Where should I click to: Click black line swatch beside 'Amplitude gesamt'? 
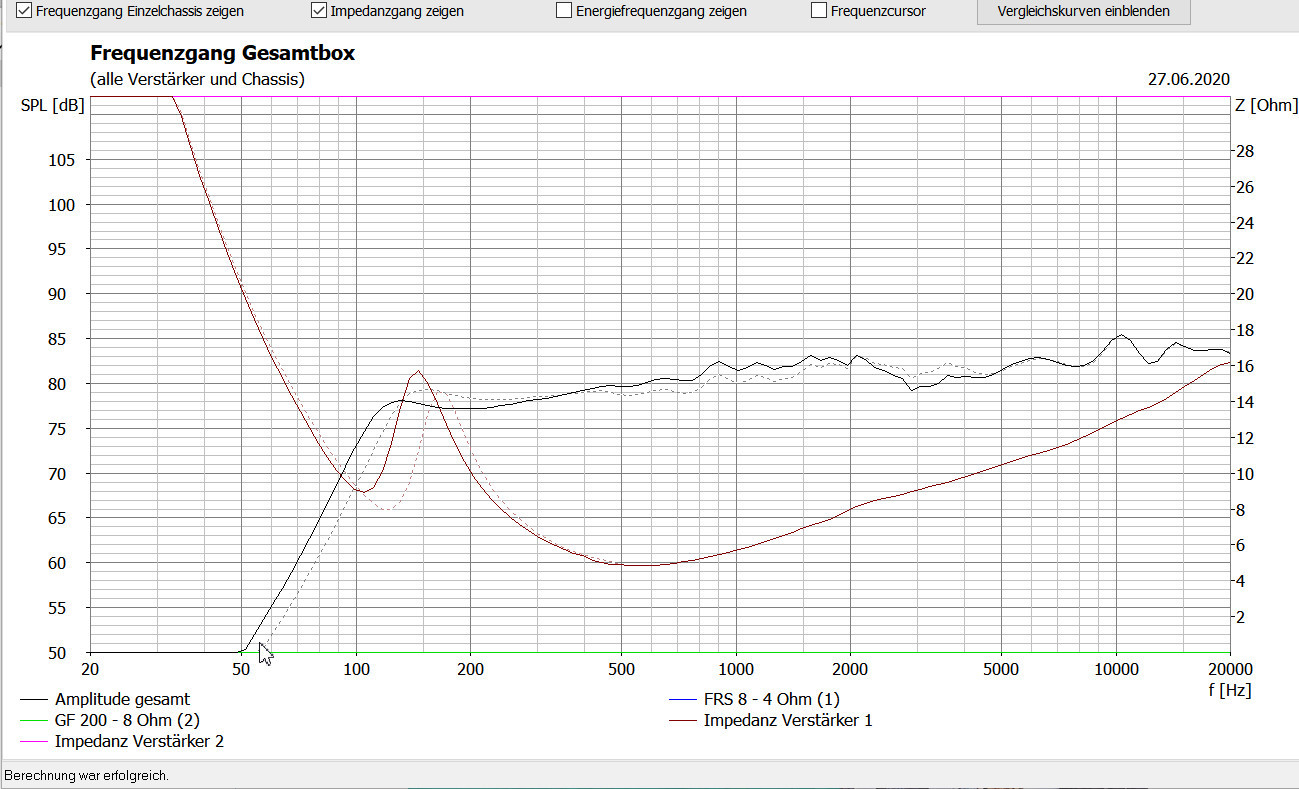click(x=33, y=700)
